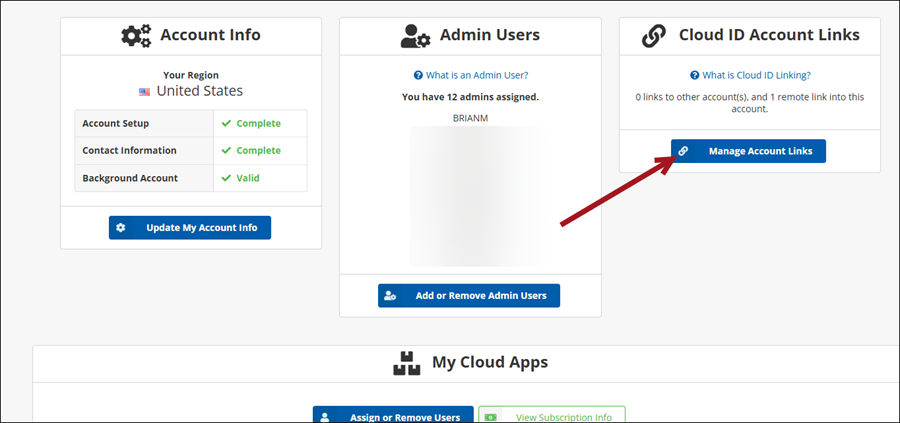Click the user icon on Add or Remove Admin Users
This screenshot has height=423, width=900.
[x=391, y=296]
